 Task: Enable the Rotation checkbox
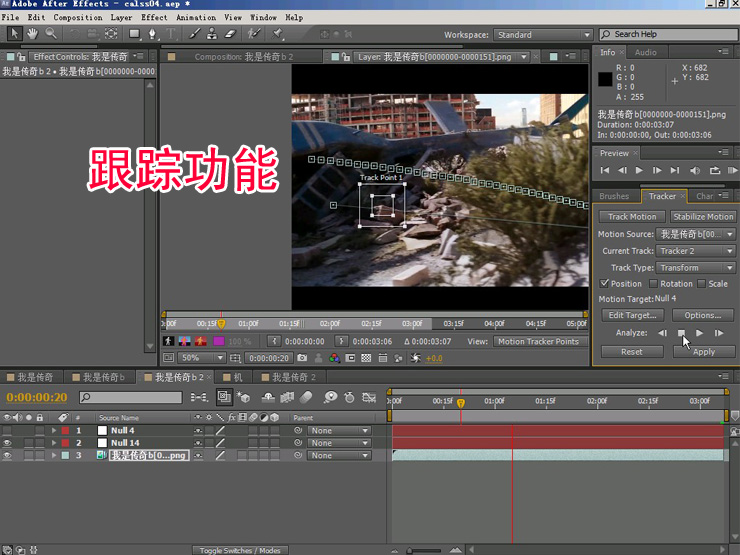[x=654, y=284]
